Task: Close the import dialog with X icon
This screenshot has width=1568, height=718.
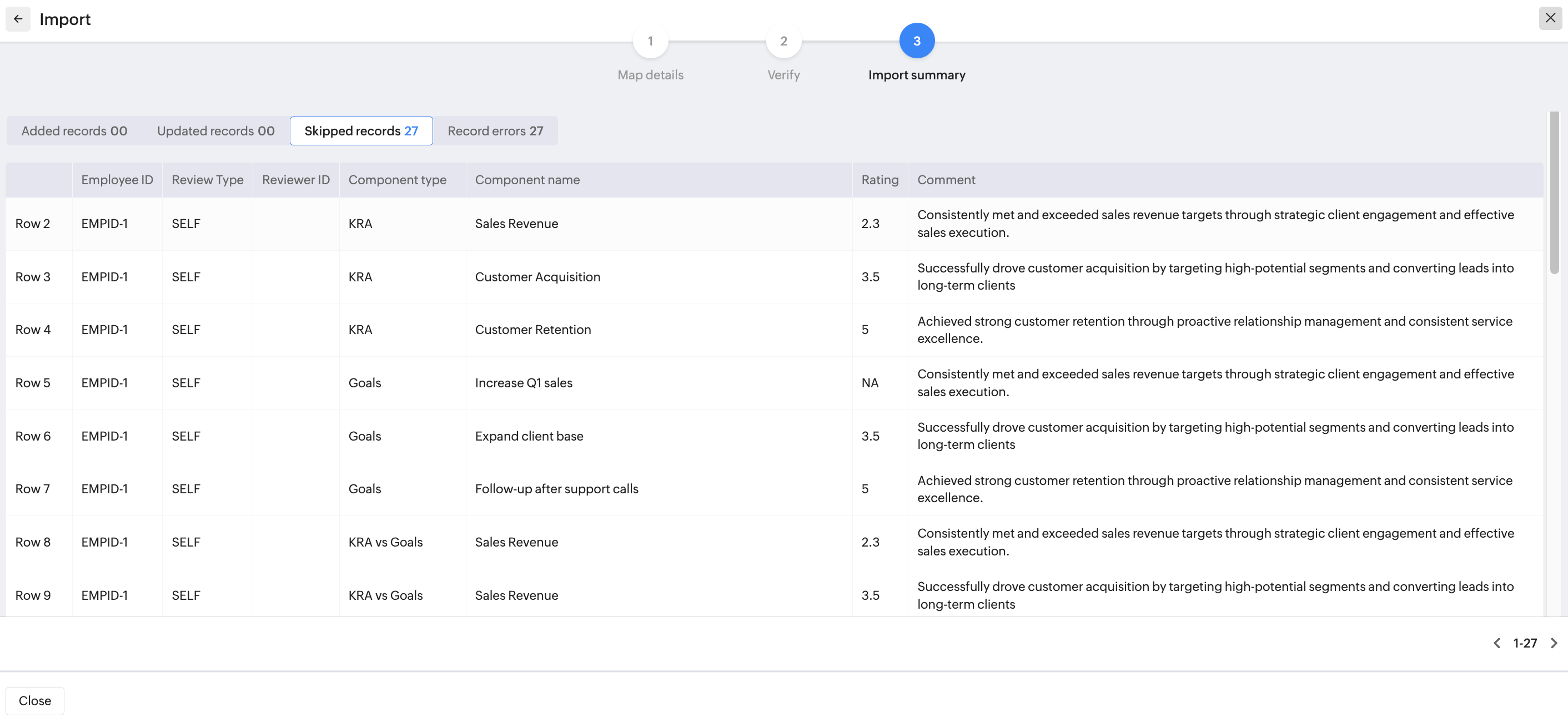Action: pyautogui.click(x=1550, y=18)
